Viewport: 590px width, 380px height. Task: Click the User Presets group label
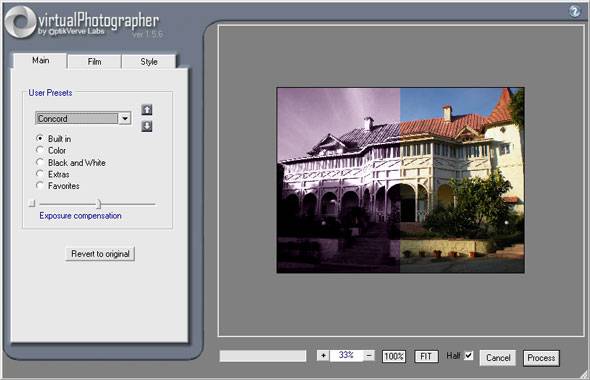pos(50,93)
